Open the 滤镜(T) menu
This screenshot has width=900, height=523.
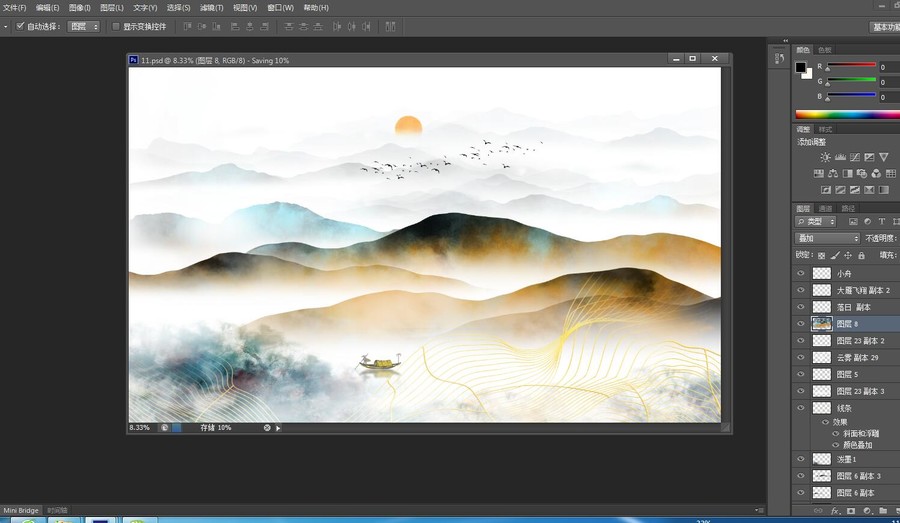212,8
